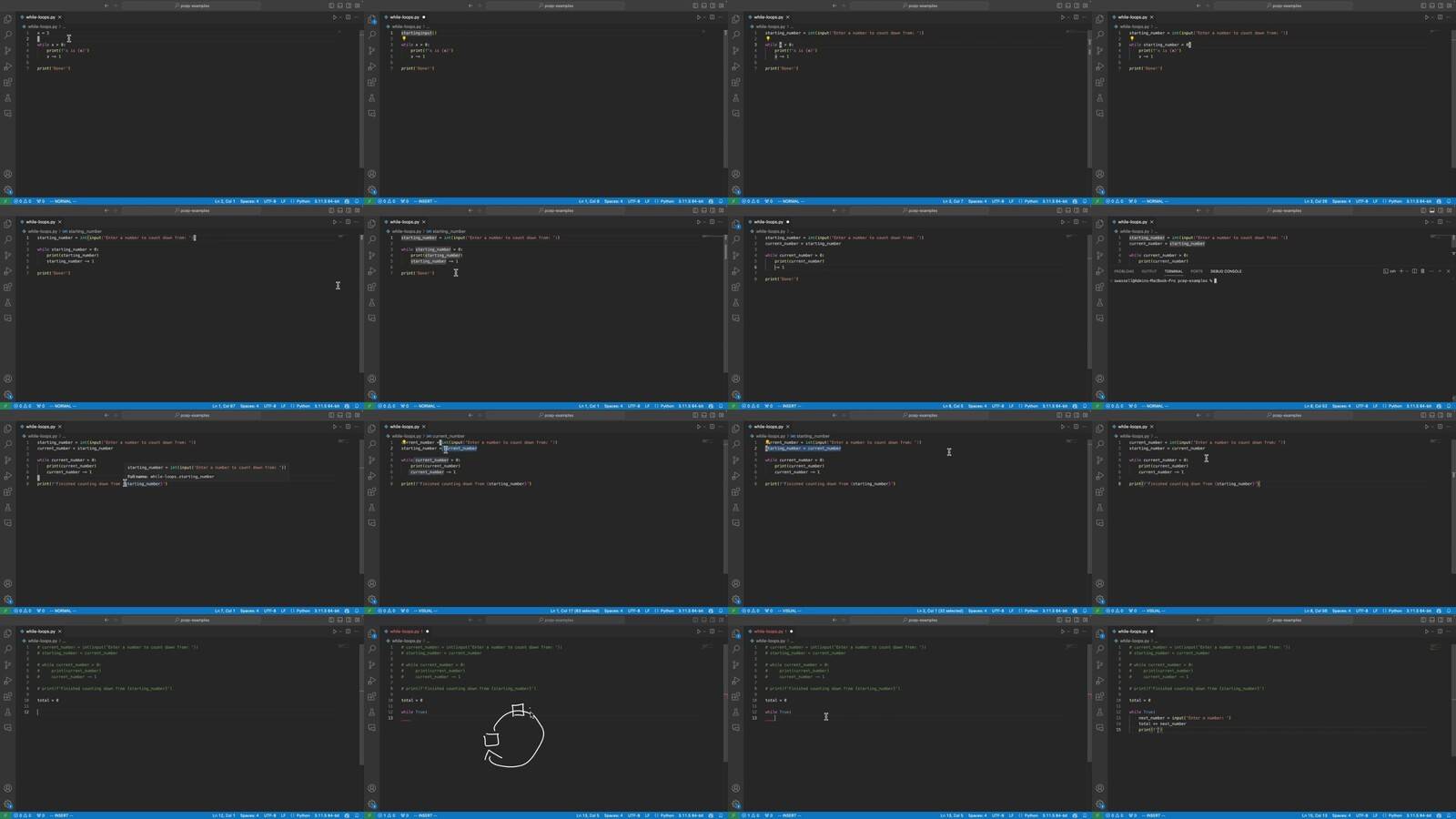Open LF end-of-line picker in the terminal-panel frame
The height and width of the screenshot is (819, 1456).
(1375, 406)
